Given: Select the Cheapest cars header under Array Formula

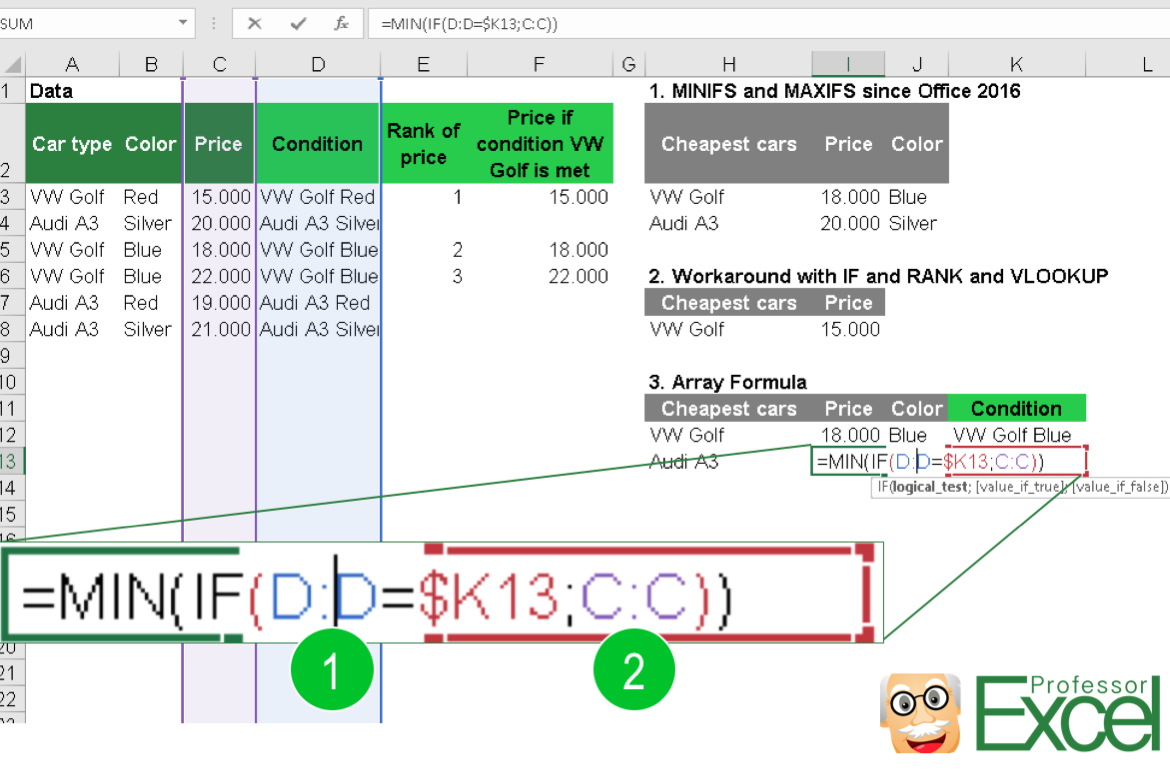Looking at the screenshot, I should pos(729,408).
